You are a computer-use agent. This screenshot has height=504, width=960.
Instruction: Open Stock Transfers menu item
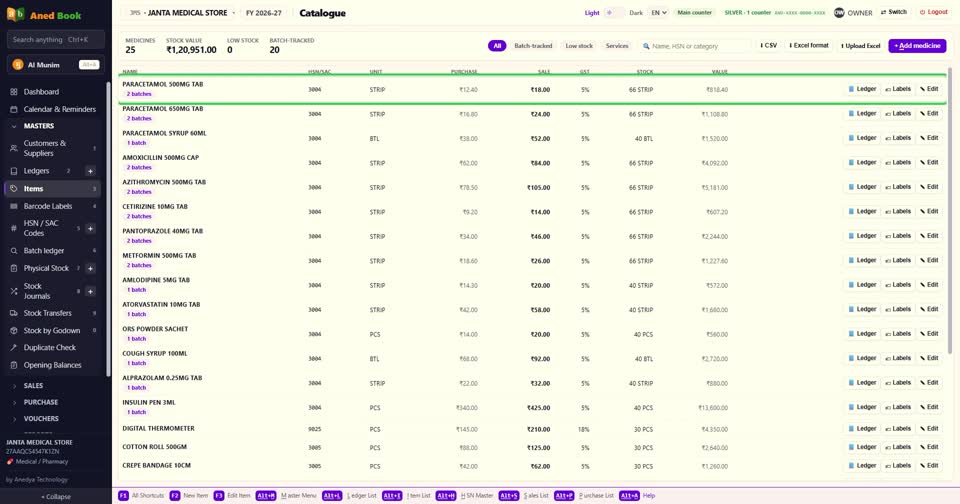click(x=48, y=313)
